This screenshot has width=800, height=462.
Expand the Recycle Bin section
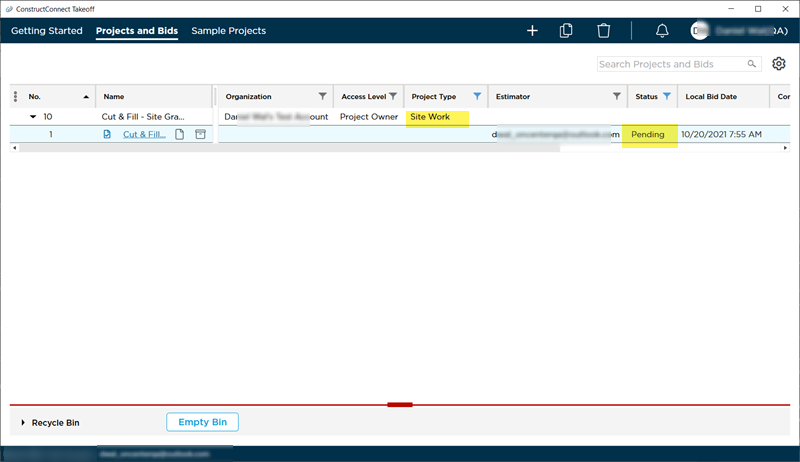coord(23,423)
